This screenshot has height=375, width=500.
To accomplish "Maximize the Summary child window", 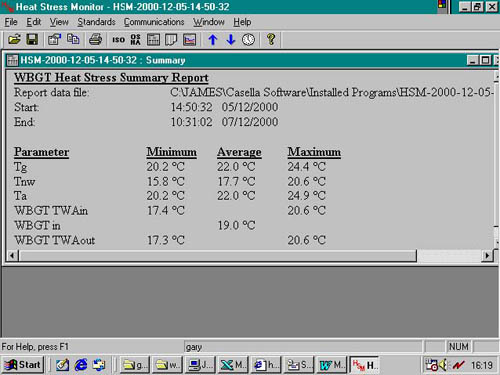I will 485,60.
